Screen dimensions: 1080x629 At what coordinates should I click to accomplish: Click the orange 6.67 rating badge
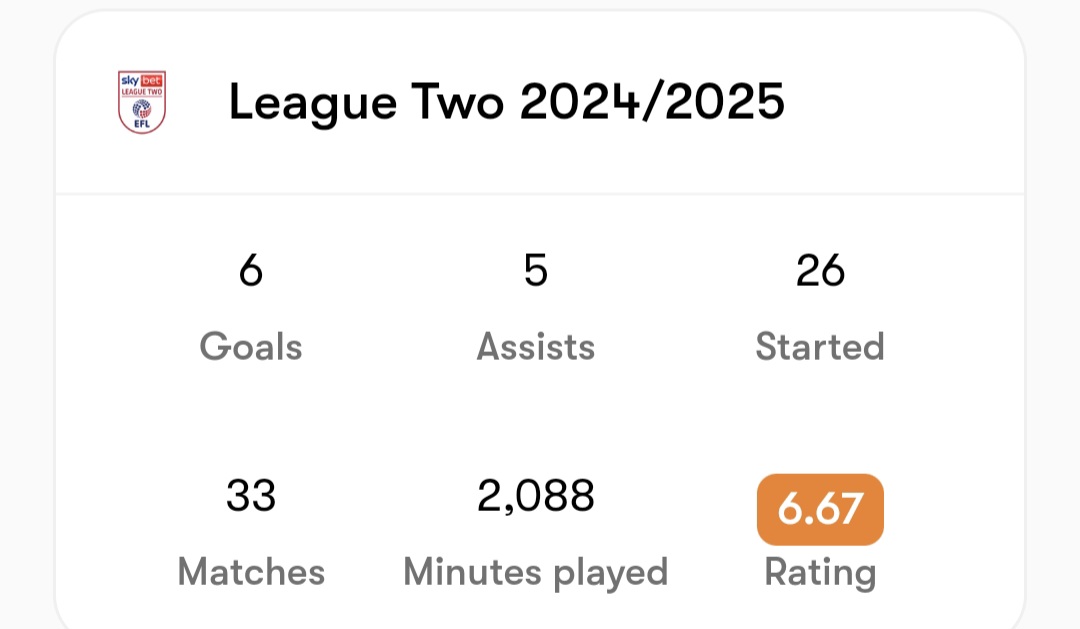coord(820,509)
